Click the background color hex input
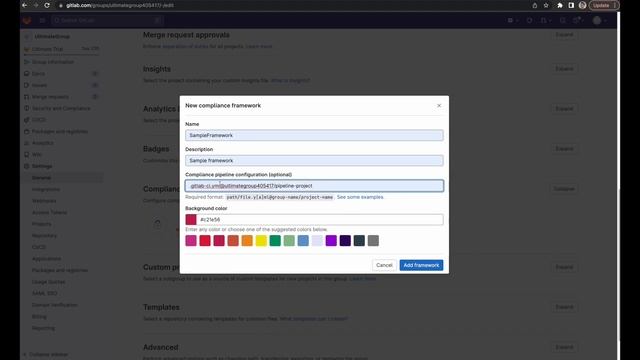The height and width of the screenshot is (360, 640). point(320,220)
